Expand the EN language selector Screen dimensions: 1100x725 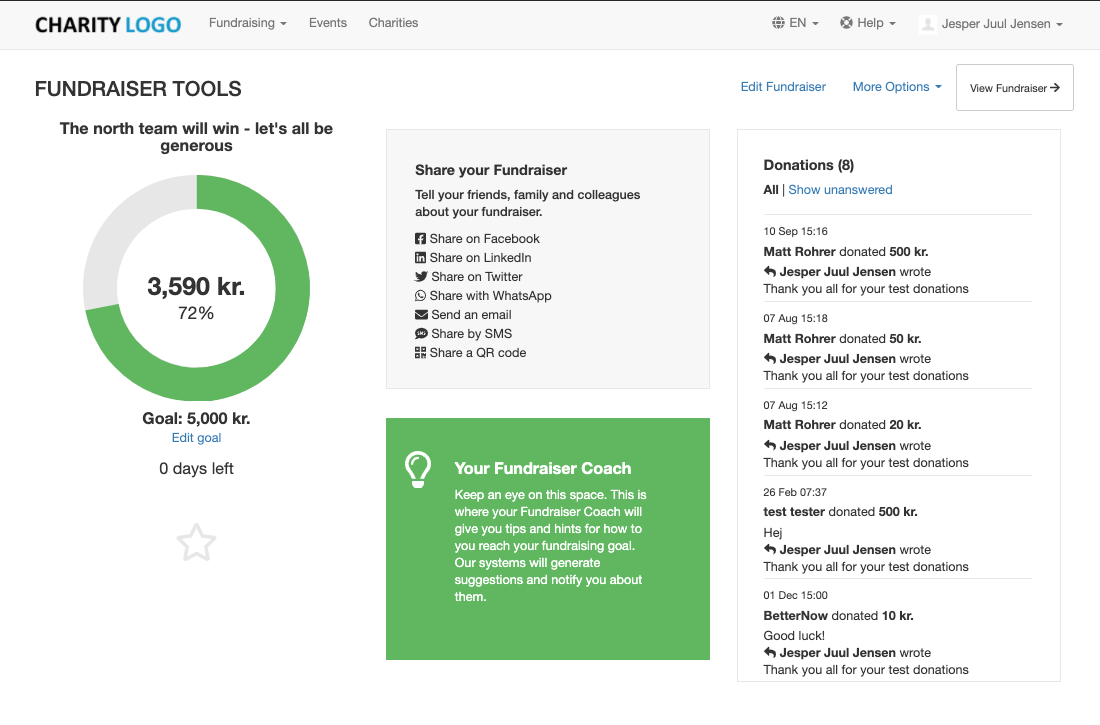coord(796,23)
